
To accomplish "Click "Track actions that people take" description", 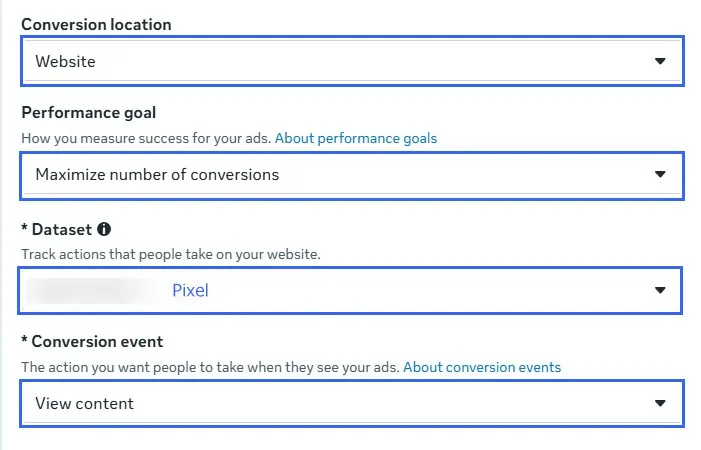I will (x=171, y=254).
